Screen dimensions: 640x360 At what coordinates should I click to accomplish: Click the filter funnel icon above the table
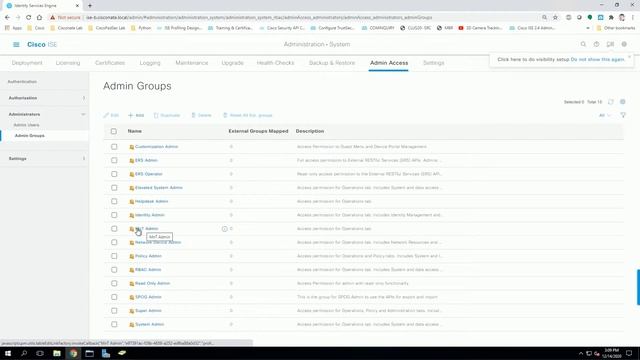[x=623, y=115]
